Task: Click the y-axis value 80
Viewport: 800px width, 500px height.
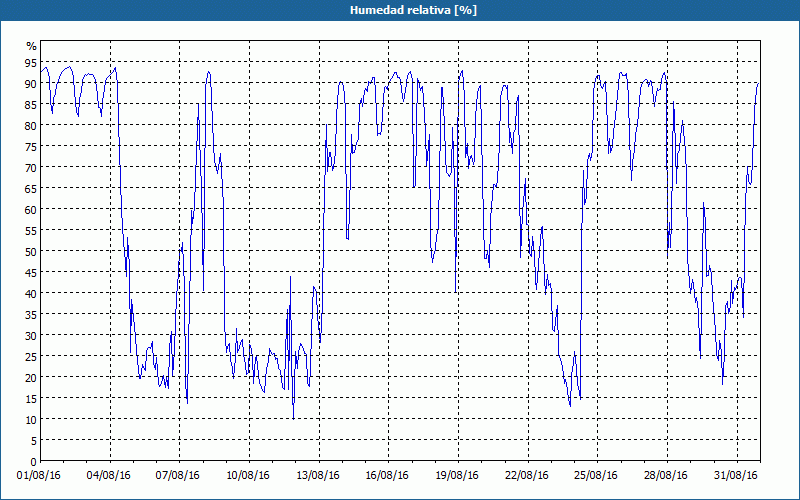Action: tap(31, 125)
